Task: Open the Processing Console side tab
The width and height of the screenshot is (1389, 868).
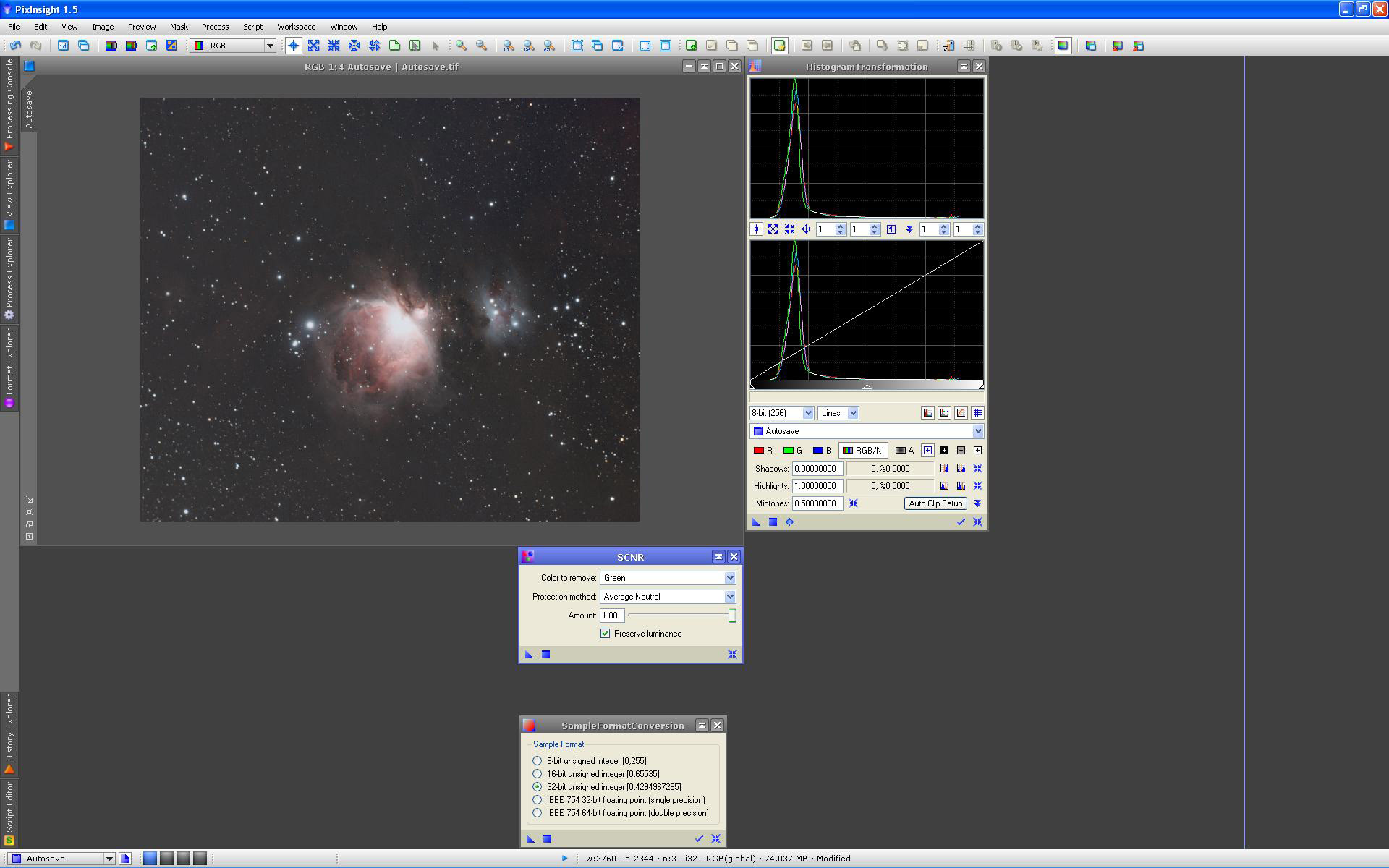Action: 9,106
